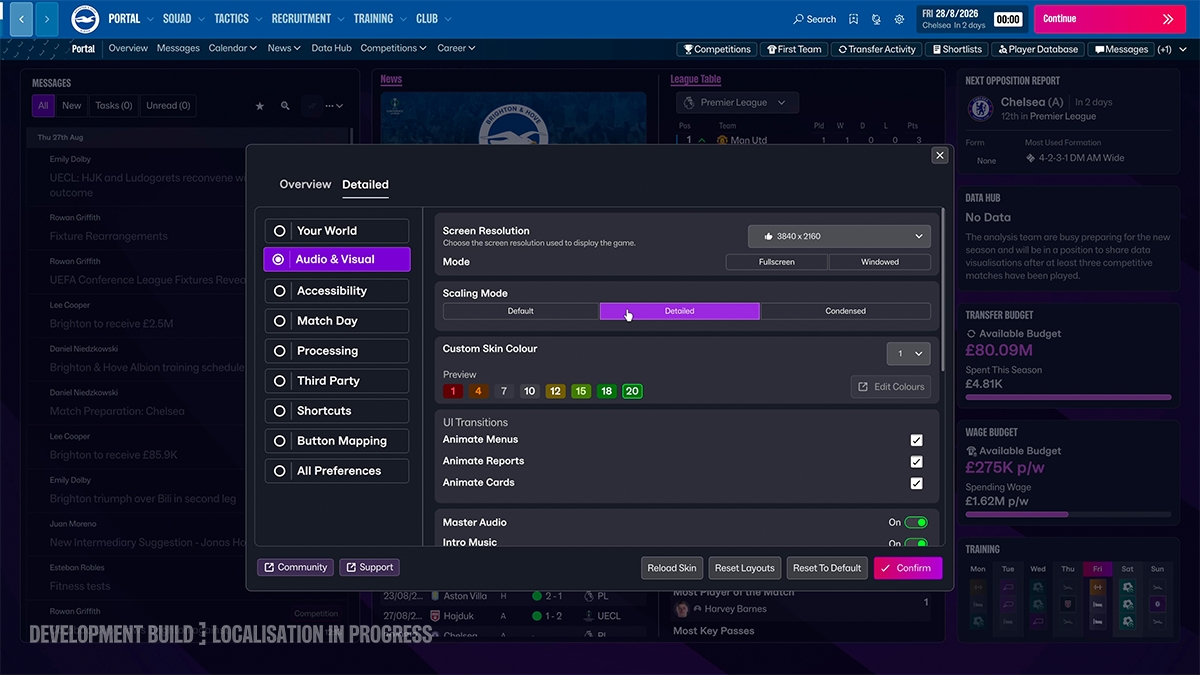Click the Hajduk club badge in fixtures list
The height and width of the screenshot is (675, 1200).
tap(435, 616)
